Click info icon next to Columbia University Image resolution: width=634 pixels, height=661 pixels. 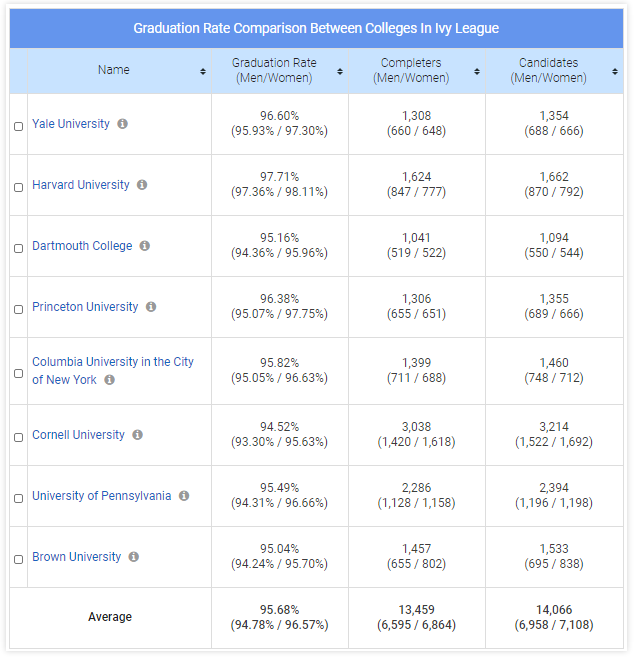tap(110, 380)
